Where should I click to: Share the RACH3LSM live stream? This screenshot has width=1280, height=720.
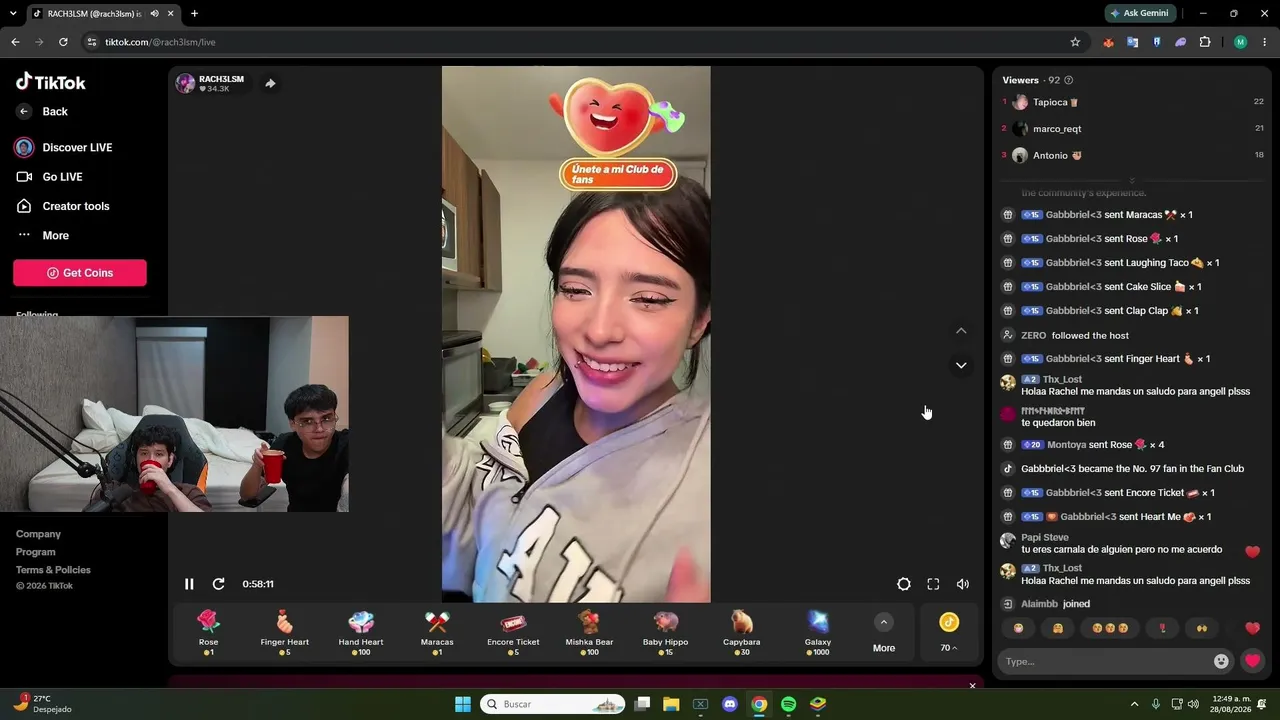tap(270, 83)
